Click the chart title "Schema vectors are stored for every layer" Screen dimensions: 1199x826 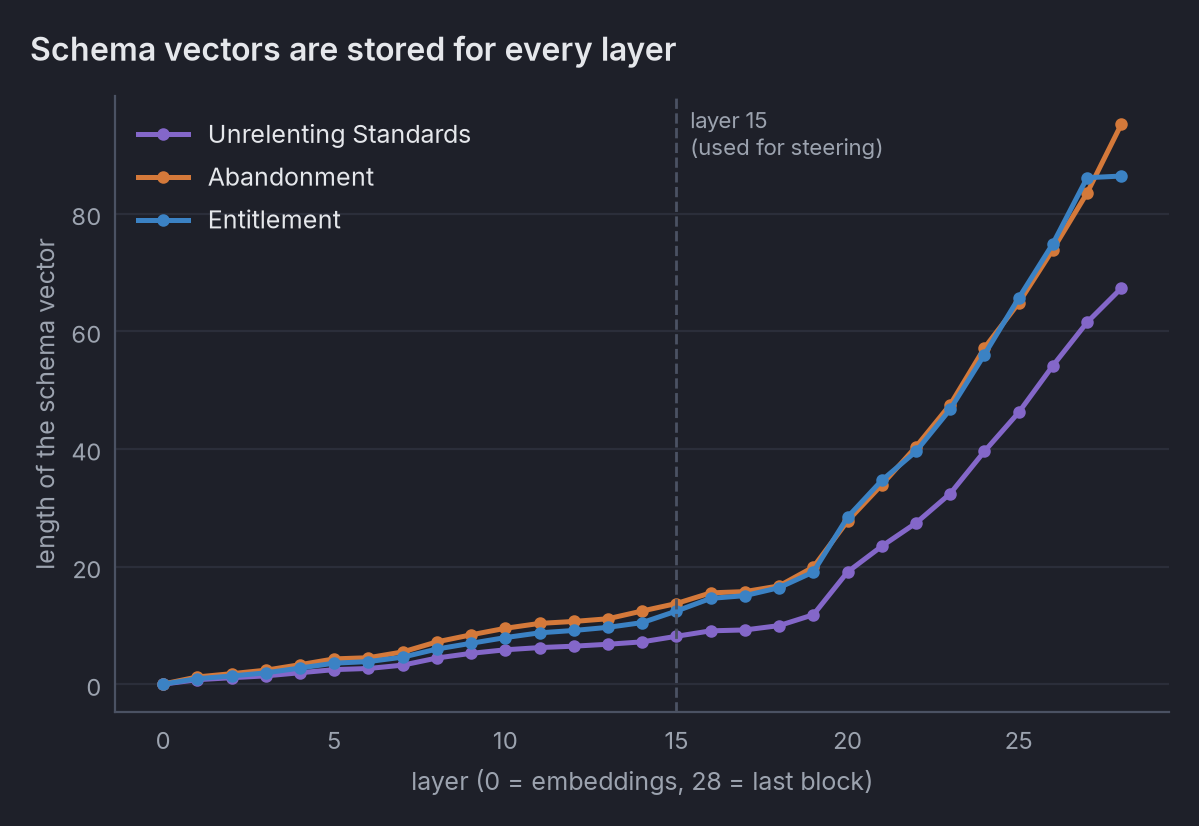tap(353, 50)
